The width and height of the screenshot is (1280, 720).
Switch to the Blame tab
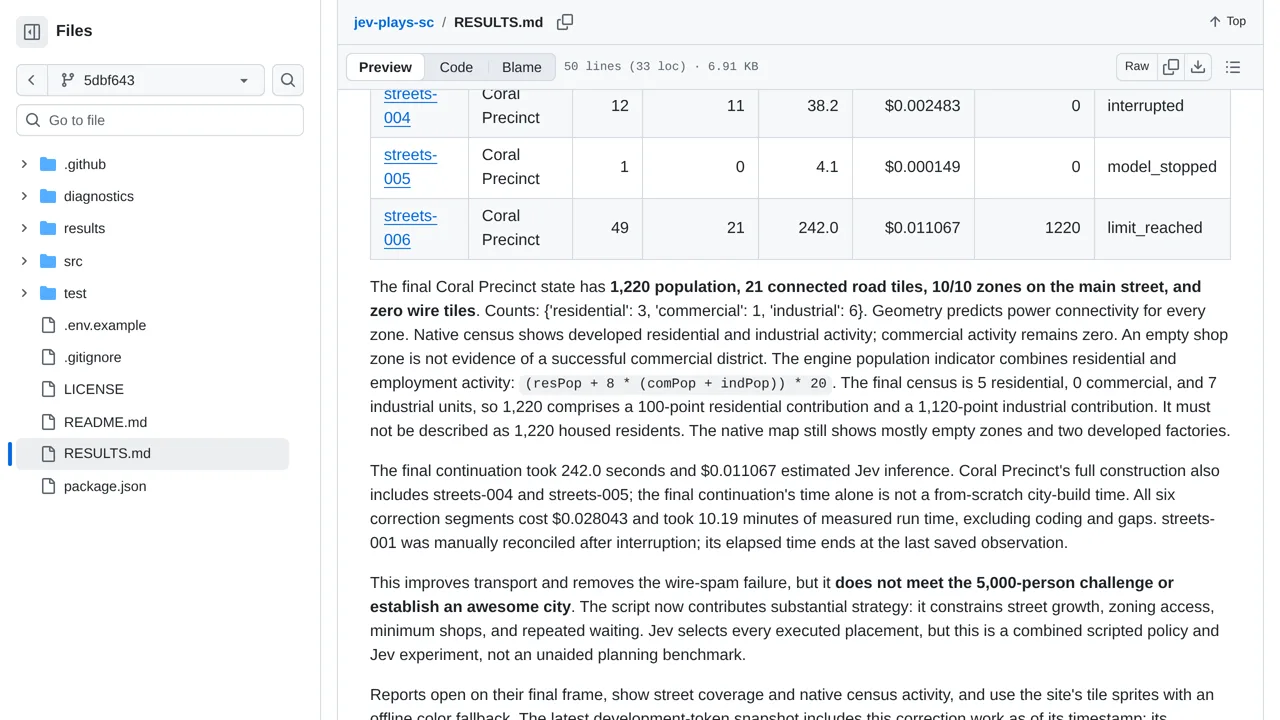tap(522, 67)
